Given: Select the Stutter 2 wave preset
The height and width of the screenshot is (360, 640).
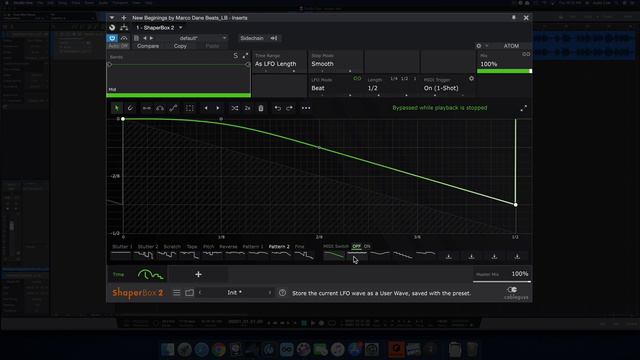Looking at the screenshot, I should click(x=147, y=253).
